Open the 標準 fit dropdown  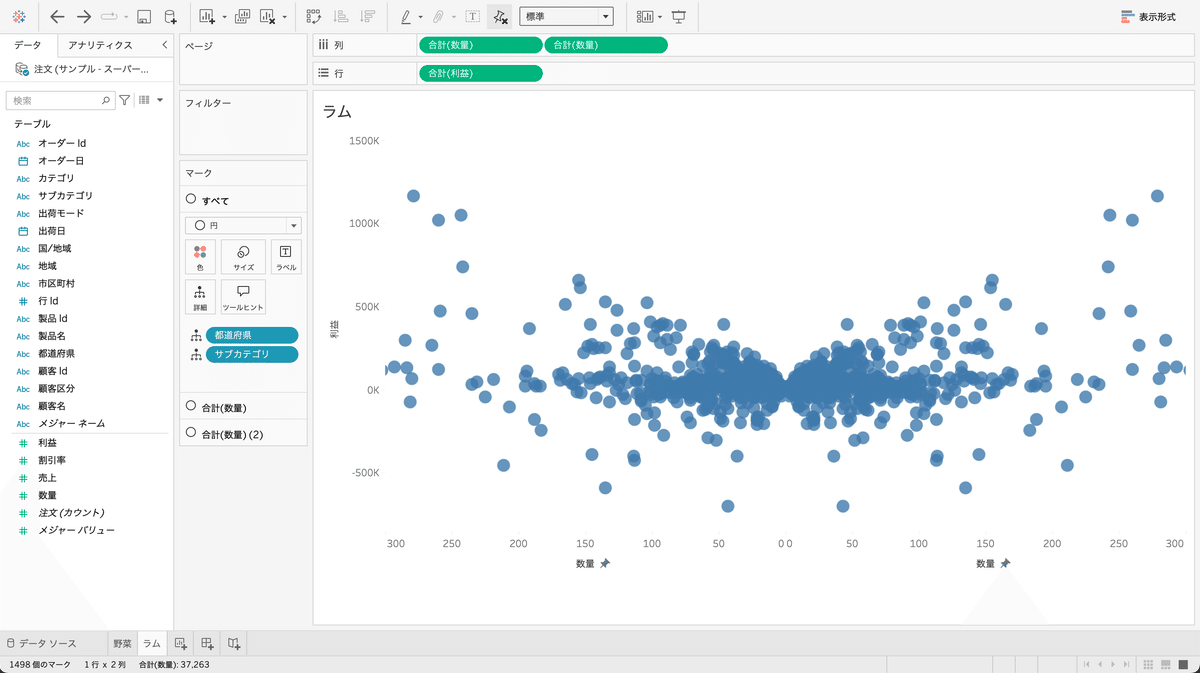[566, 17]
